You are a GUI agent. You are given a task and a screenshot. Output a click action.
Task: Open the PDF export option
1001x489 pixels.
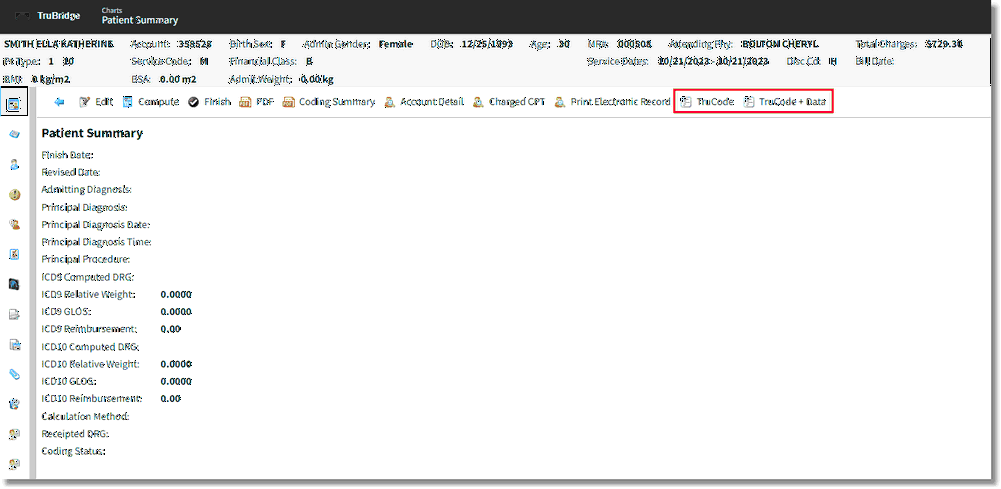257,102
